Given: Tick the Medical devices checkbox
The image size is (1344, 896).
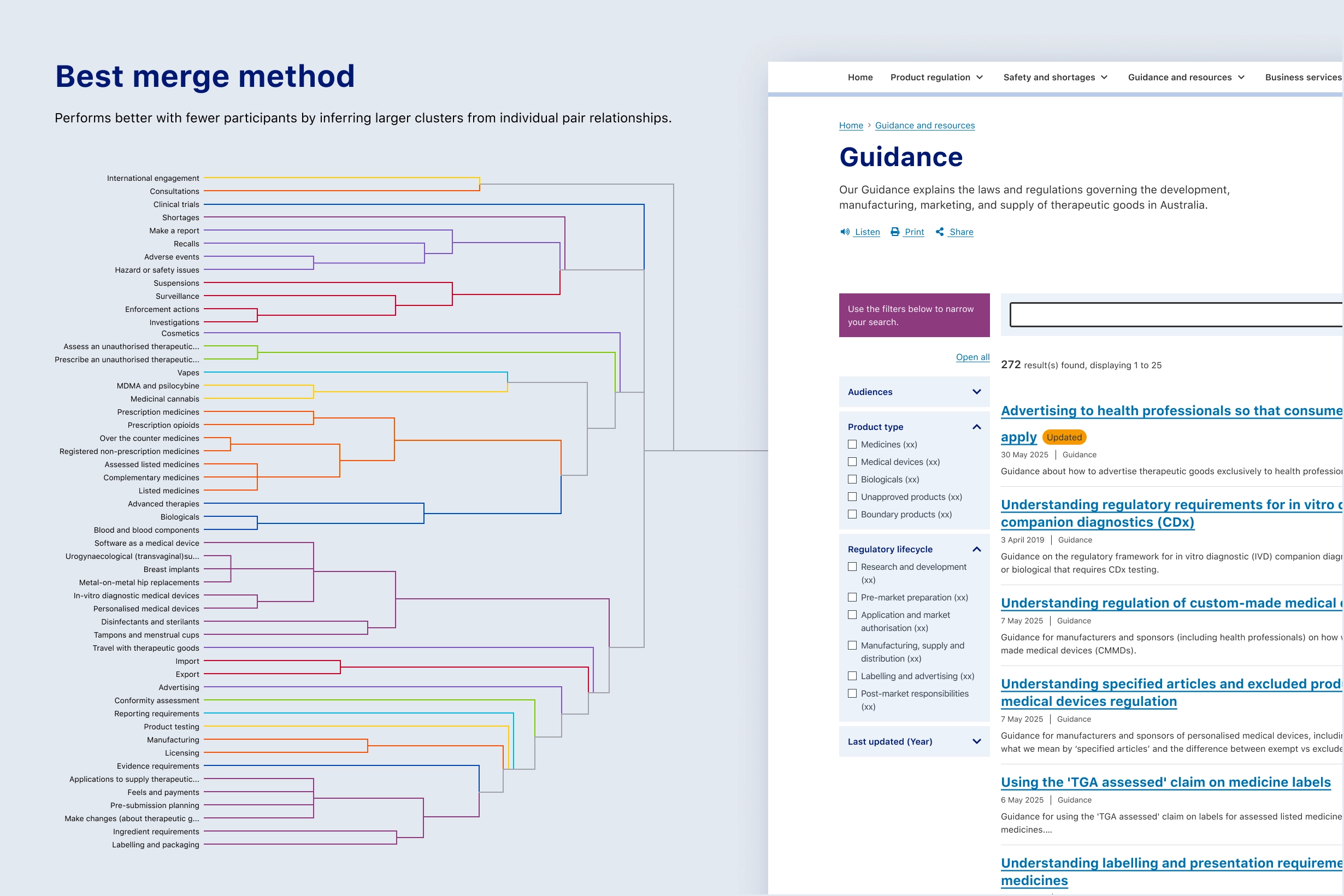Looking at the screenshot, I should (x=852, y=462).
